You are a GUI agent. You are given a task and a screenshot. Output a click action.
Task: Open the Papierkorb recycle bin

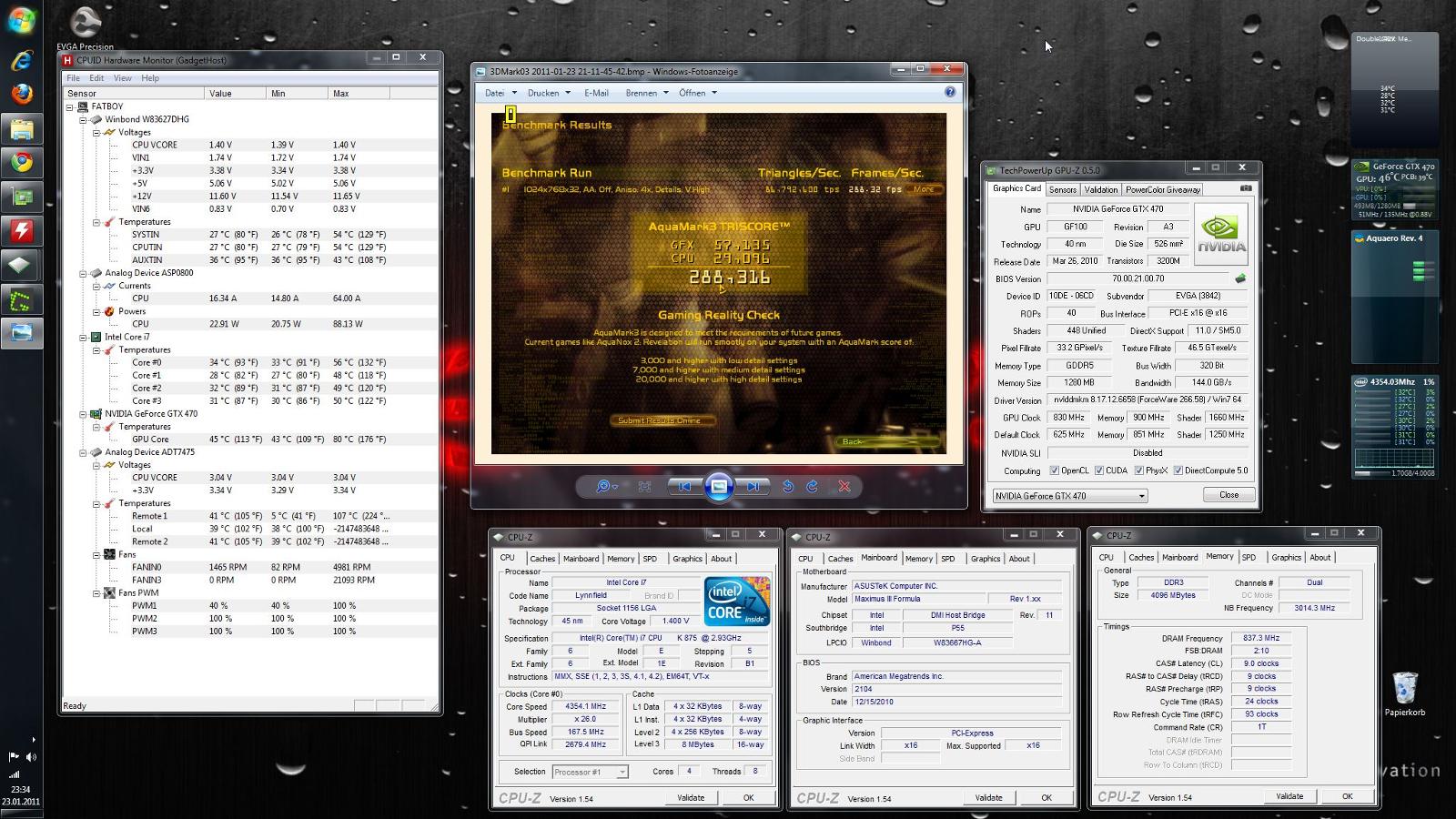1405,694
